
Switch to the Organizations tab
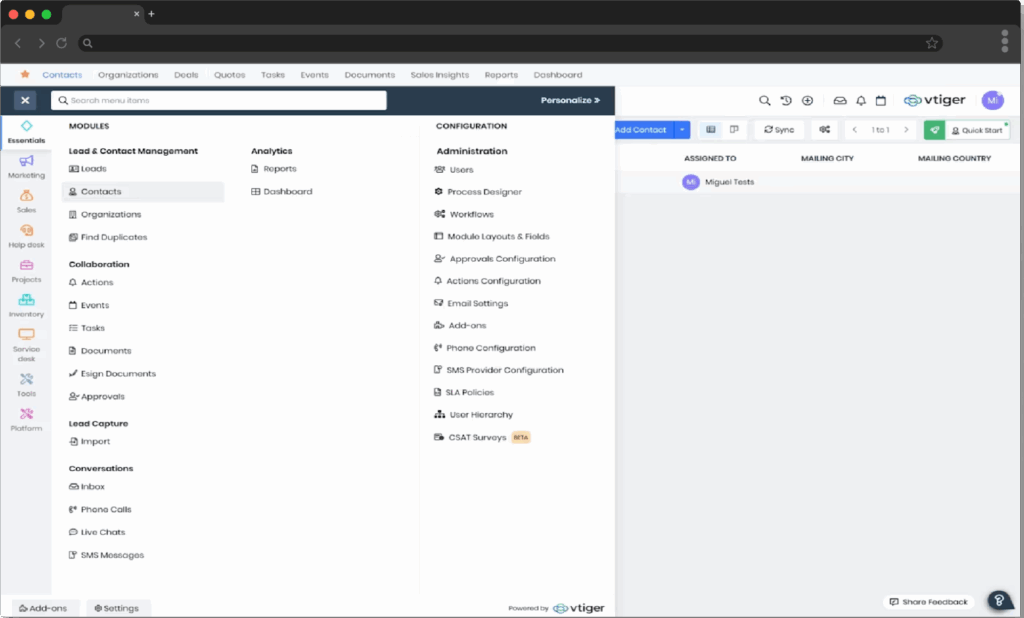pyautogui.click(x=128, y=74)
